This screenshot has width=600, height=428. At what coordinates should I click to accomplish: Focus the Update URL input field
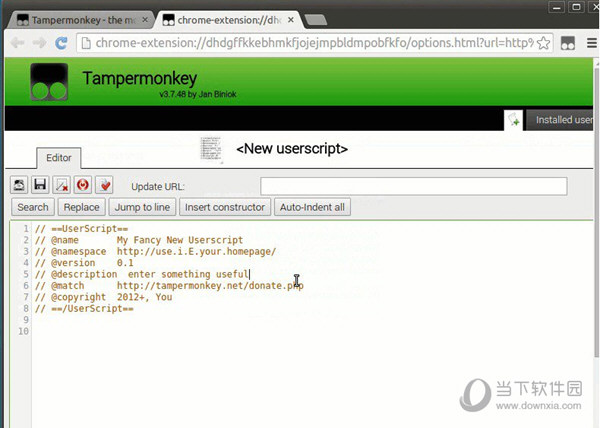click(414, 186)
